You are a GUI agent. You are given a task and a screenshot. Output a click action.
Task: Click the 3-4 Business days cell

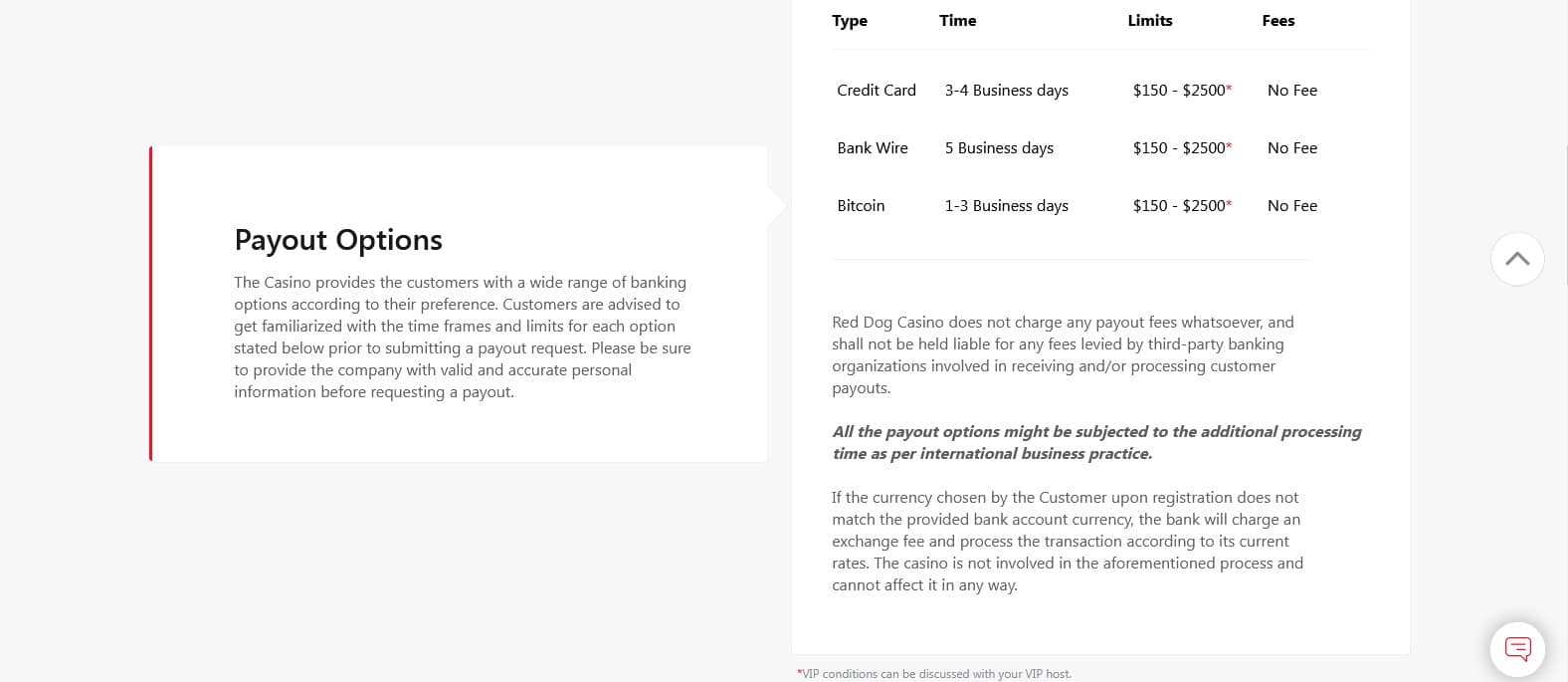[1006, 91]
